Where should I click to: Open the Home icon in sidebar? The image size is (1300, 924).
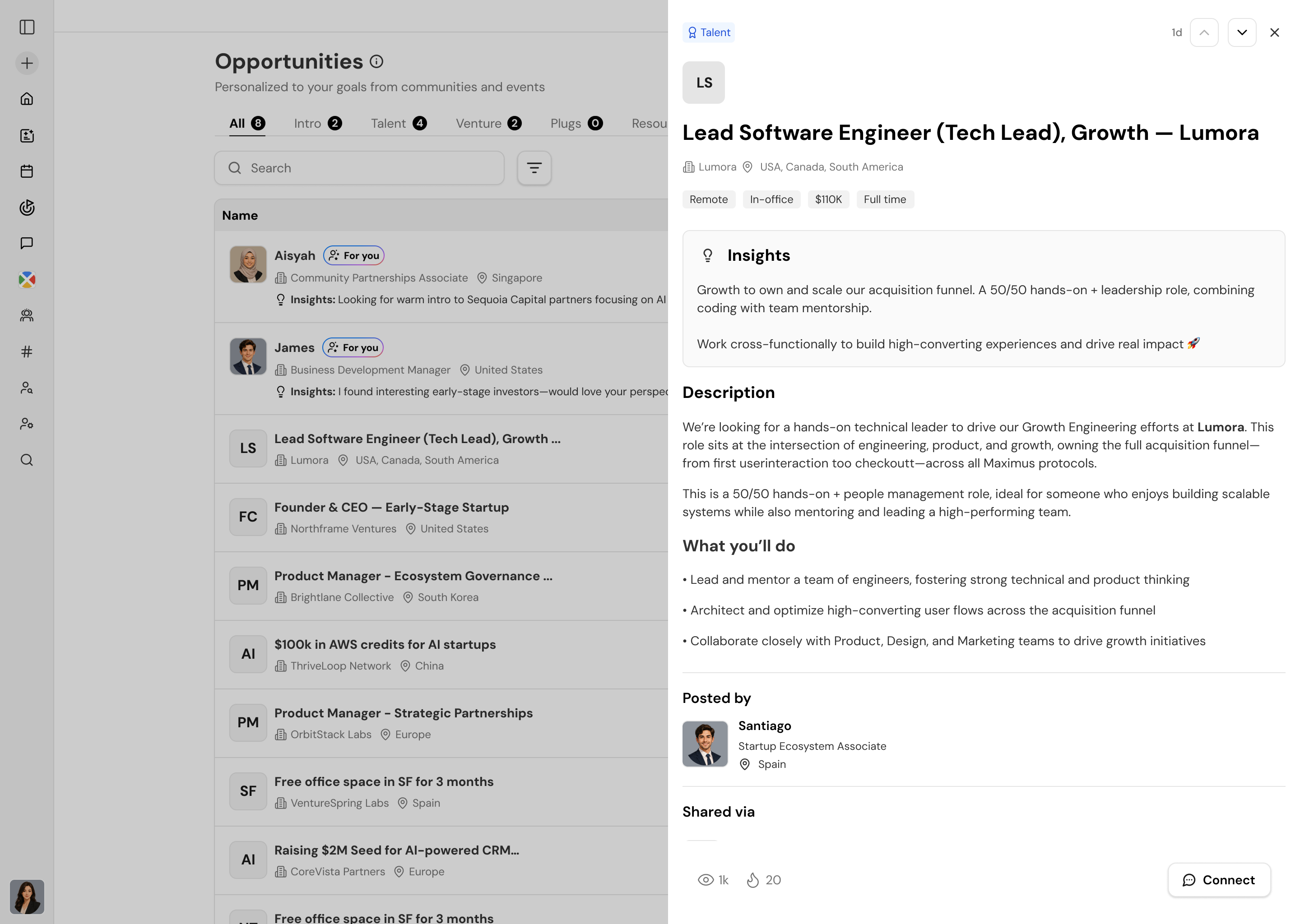[x=27, y=99]
